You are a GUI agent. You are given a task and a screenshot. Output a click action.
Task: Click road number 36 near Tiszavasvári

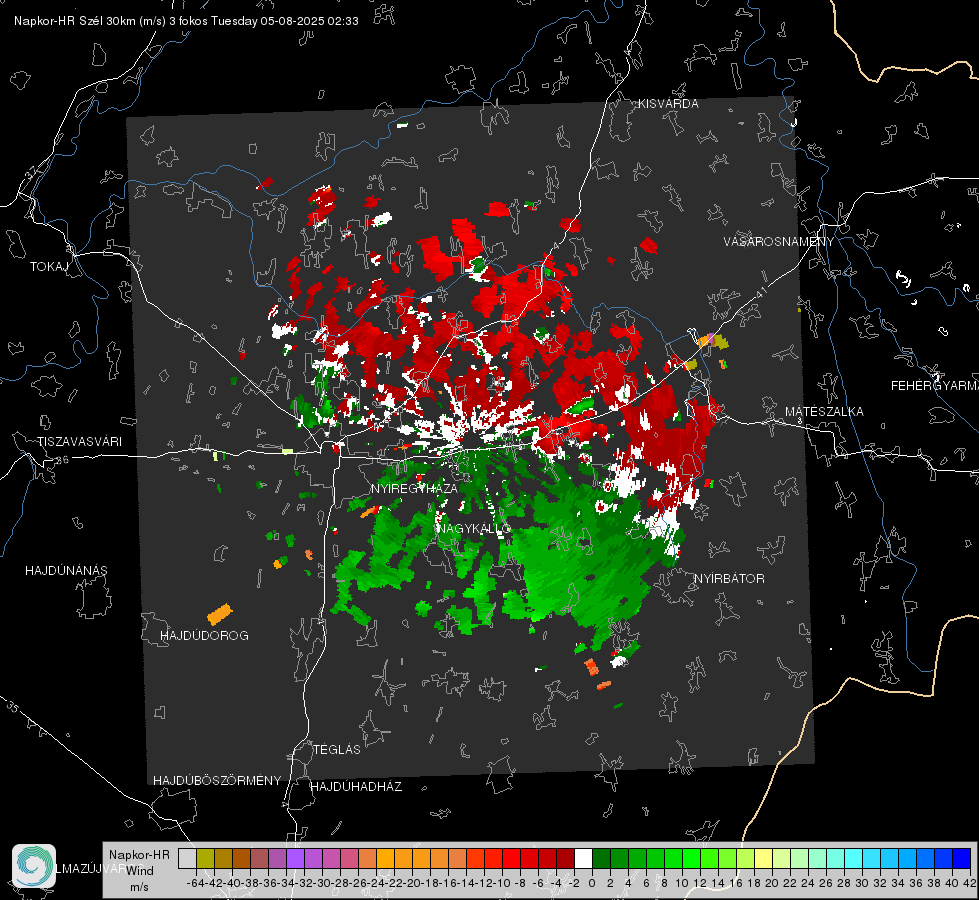(x=62, y=460)
